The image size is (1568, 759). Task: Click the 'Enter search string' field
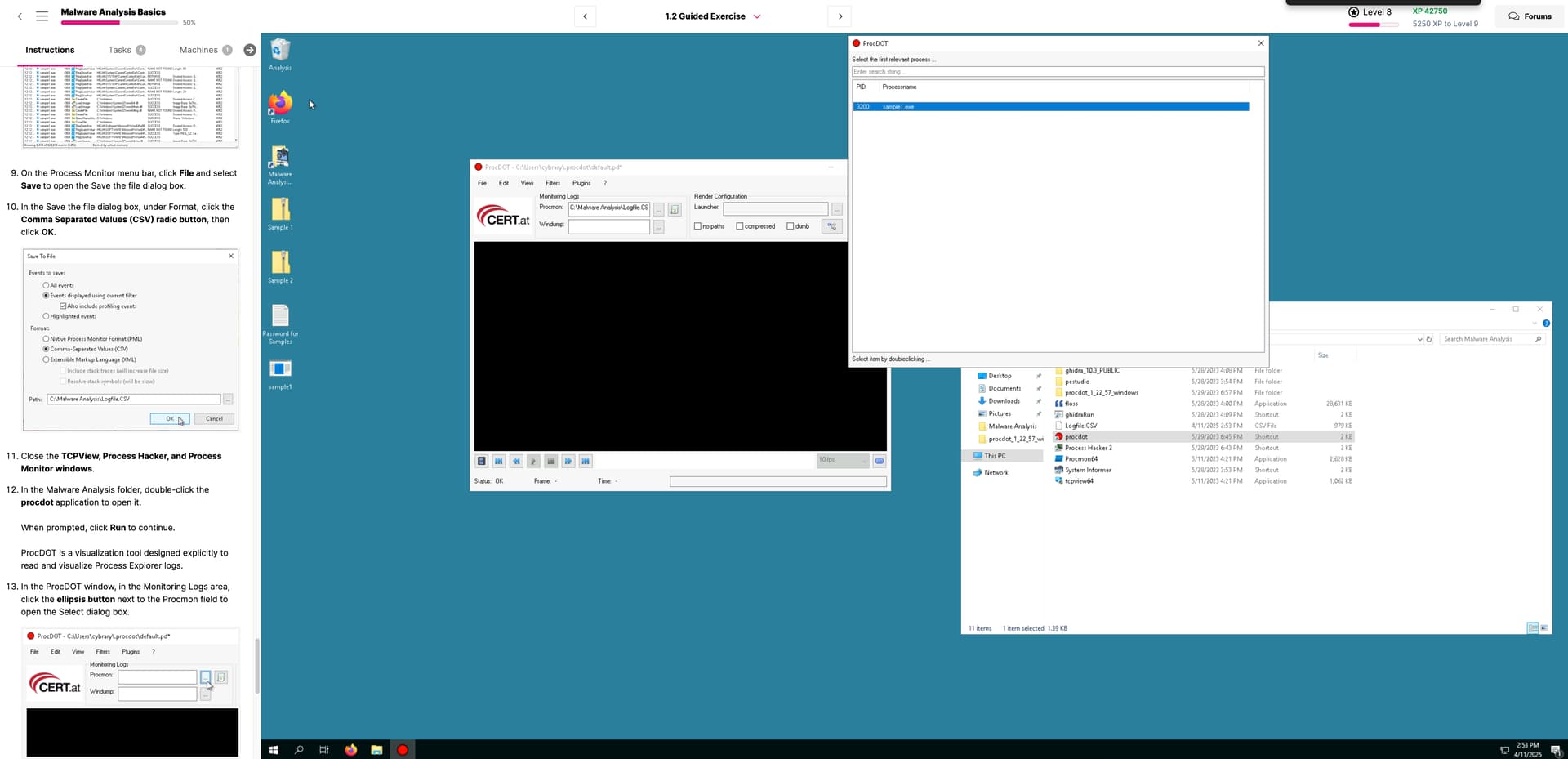click(1058, 72)
